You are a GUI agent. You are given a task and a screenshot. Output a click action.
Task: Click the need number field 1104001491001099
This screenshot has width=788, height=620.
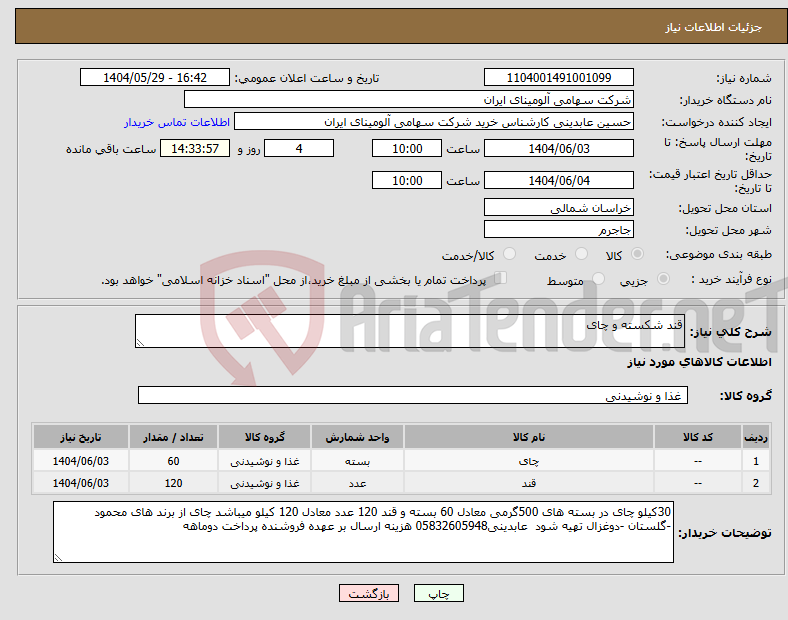click(558, 77)
